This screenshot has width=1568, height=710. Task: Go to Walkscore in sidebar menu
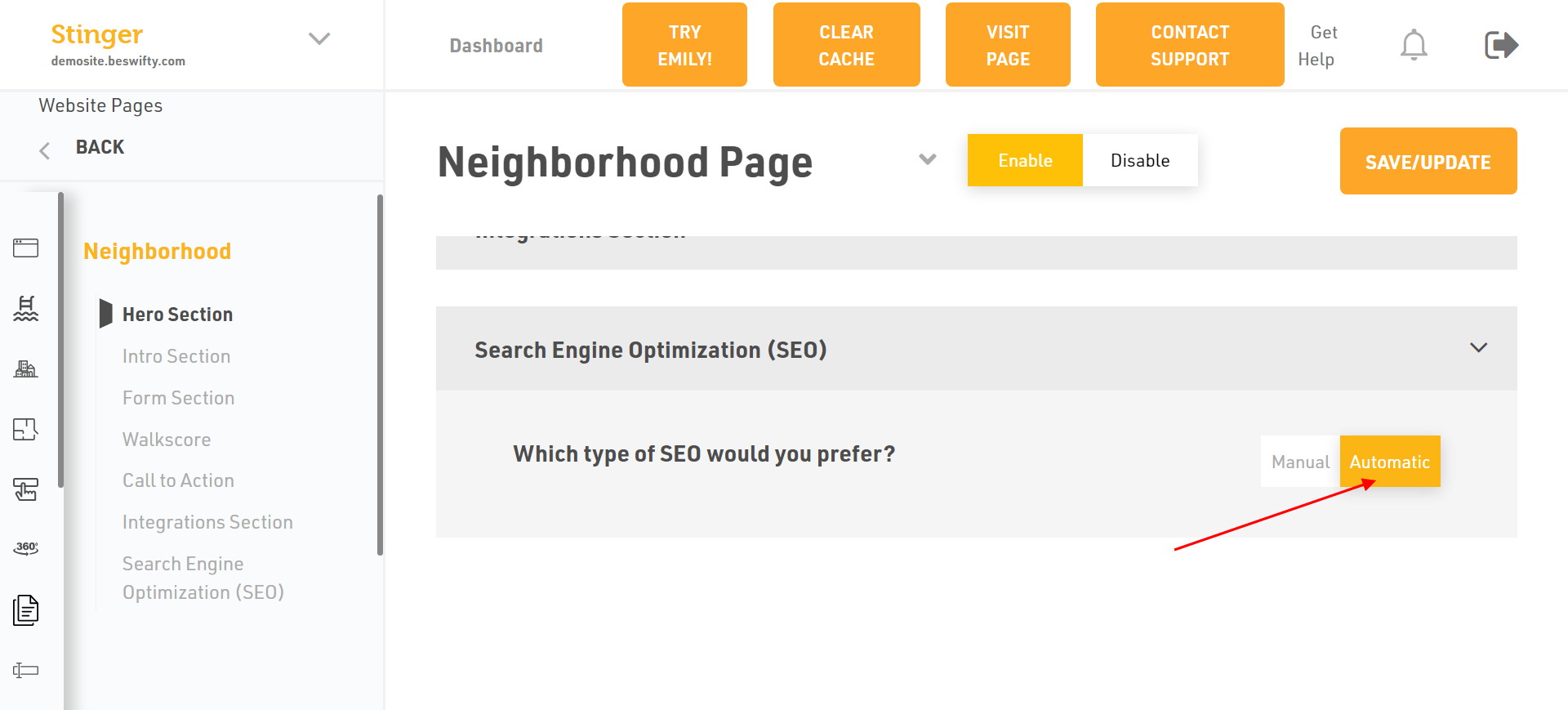[x=167, y=440]
